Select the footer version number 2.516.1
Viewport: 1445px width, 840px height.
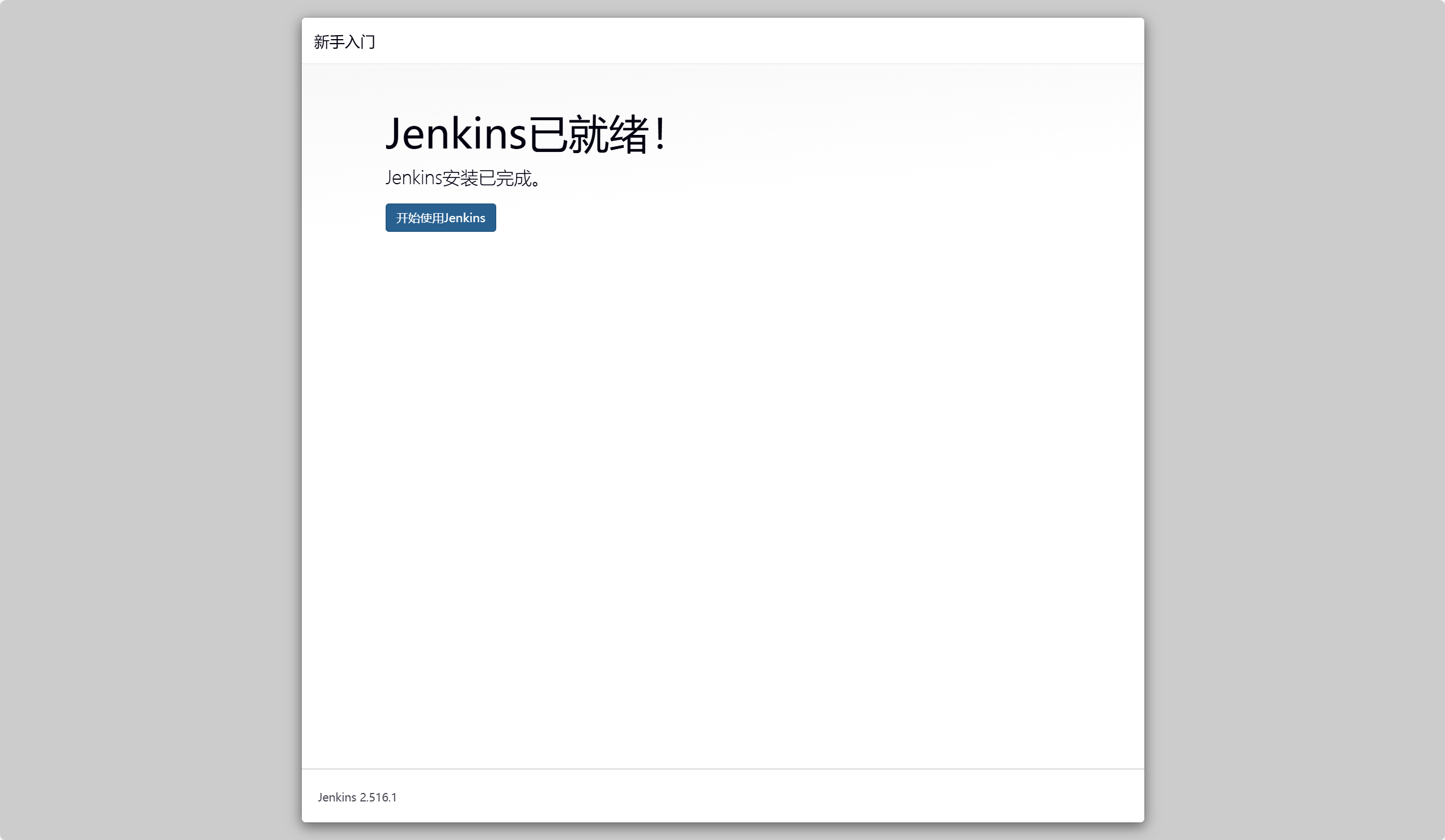pos(378,797)
